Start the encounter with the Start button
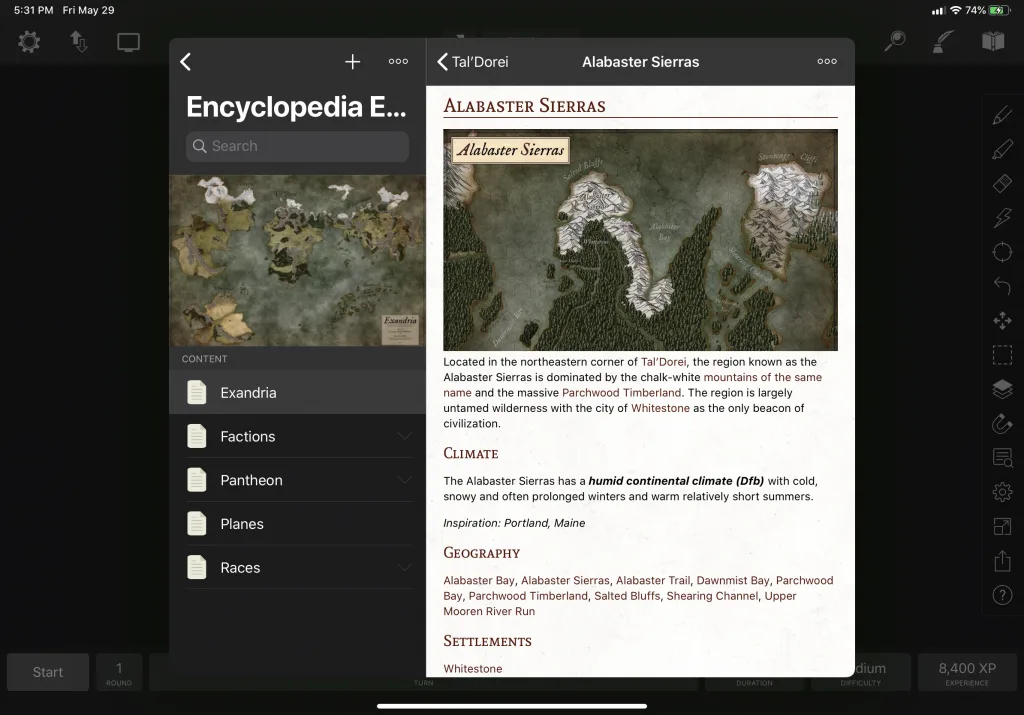Viewport: 1024px width, 715px height. click(x=48, y=672)
